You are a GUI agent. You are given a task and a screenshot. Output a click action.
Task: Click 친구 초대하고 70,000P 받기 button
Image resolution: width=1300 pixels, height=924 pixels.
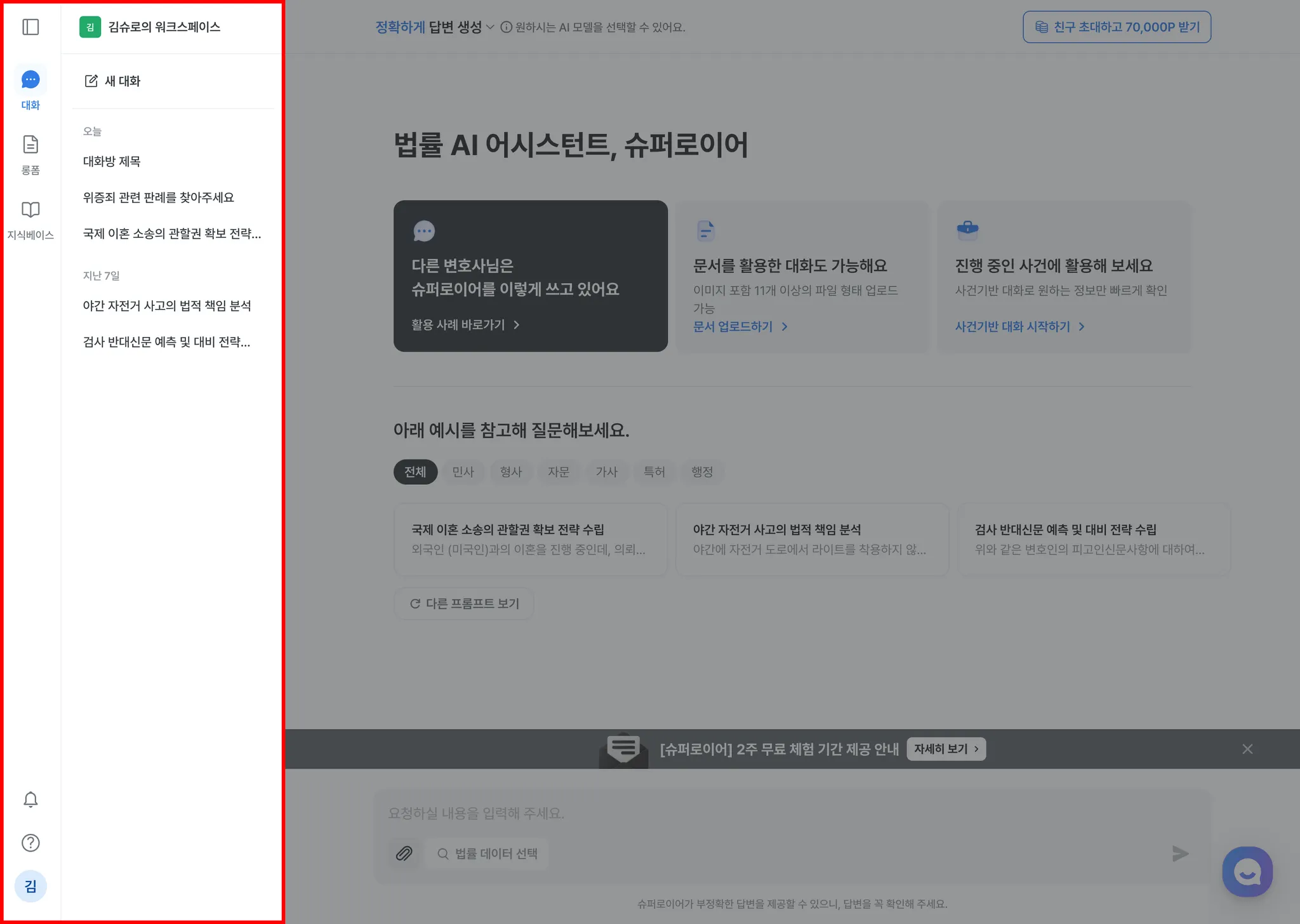1117,27
